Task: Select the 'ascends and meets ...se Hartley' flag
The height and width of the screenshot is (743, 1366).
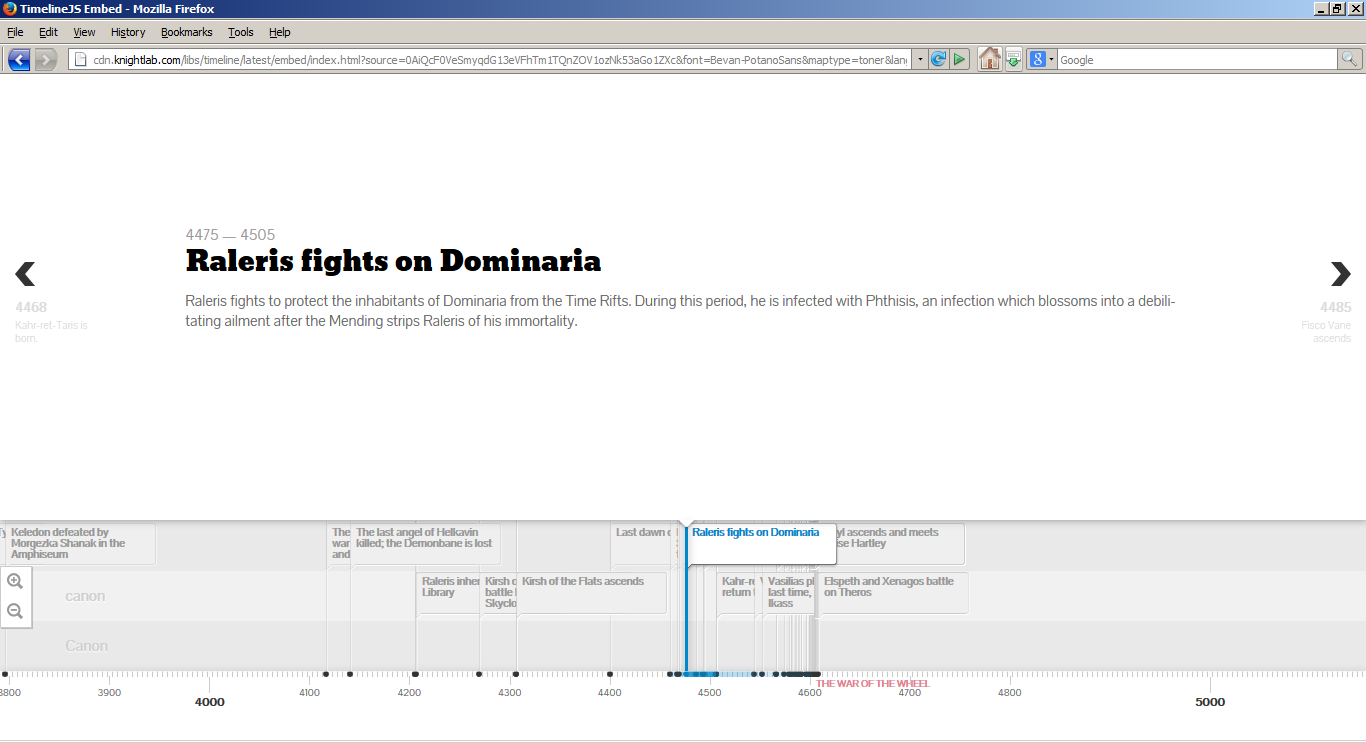Action: 900,543
